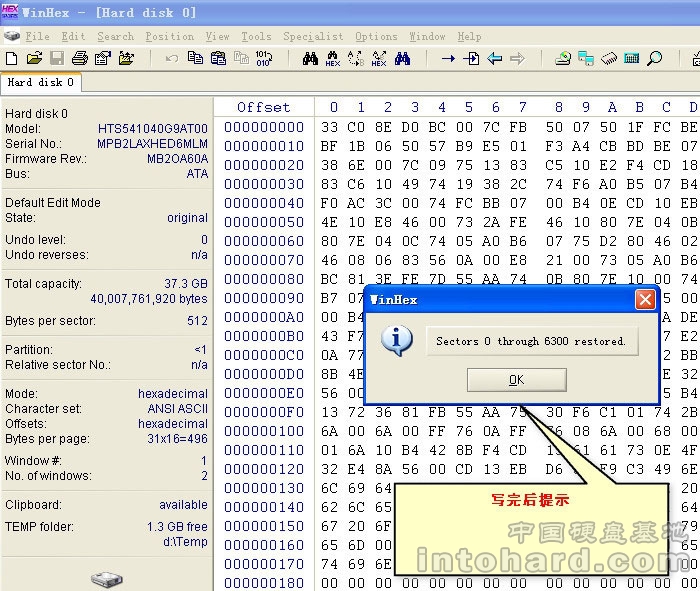
Task: Open the Properties icon in toolbar
Action: pos(103,58)
